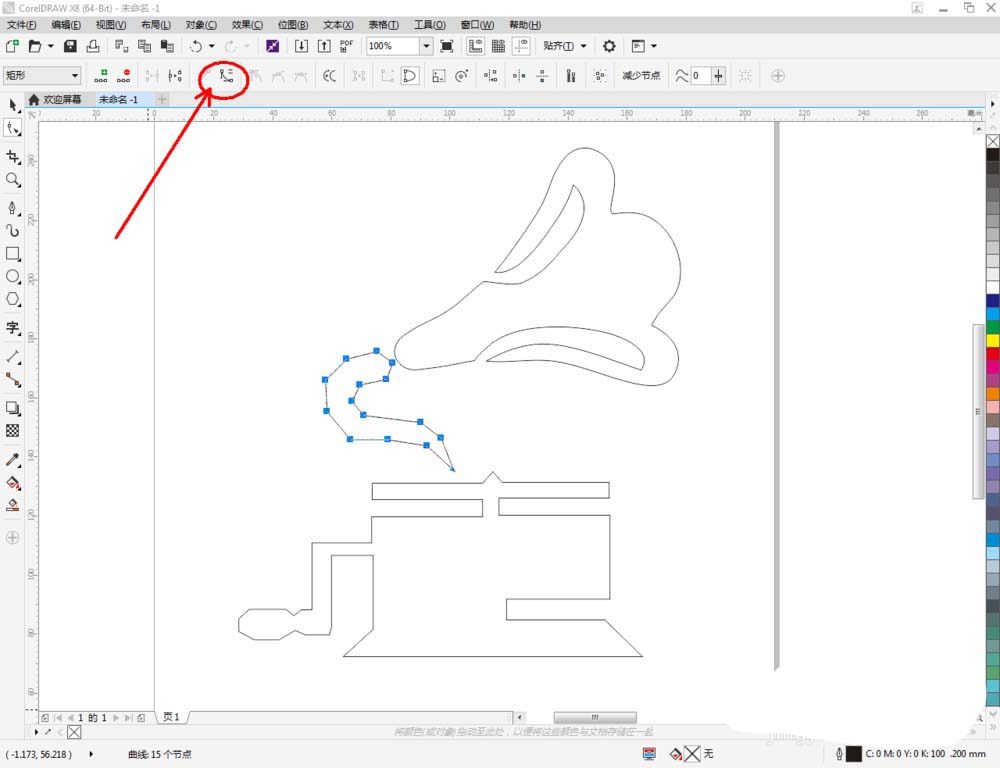
Task: Open the application launcher dropdown
Action: pos(654,46)
